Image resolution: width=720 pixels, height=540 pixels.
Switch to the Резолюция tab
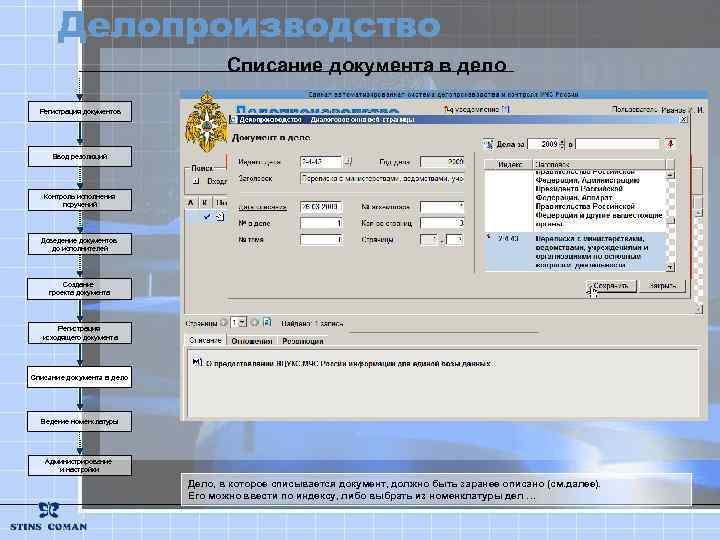(303, 341)
